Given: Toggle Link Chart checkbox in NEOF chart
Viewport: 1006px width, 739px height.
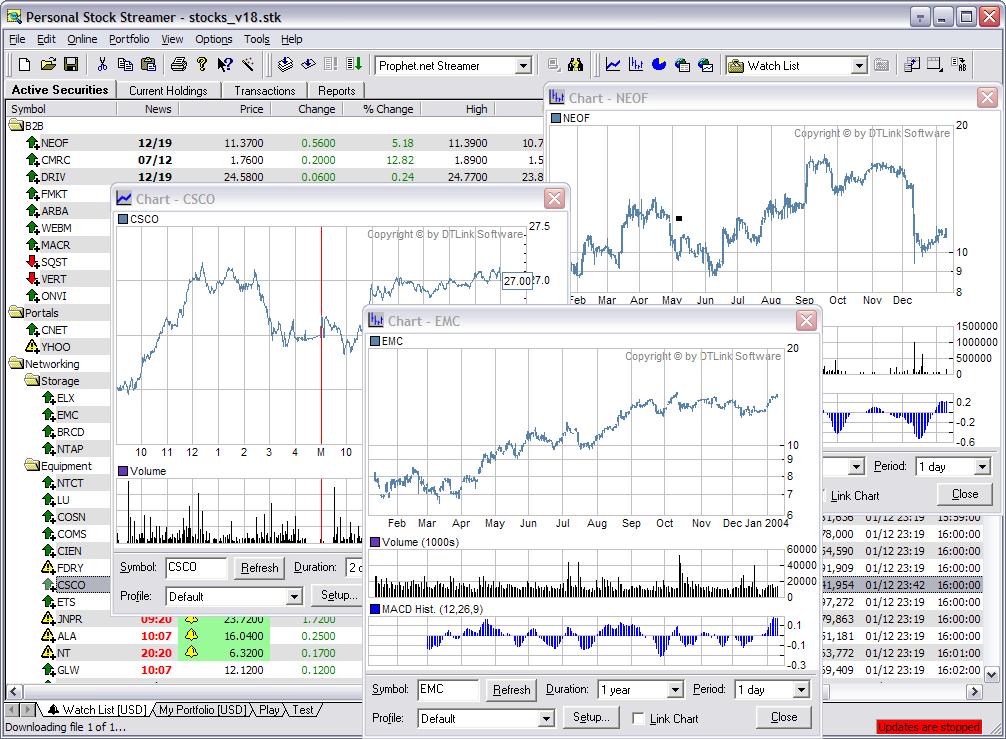Looking at the screenshot, I should [x=822, y=495].
